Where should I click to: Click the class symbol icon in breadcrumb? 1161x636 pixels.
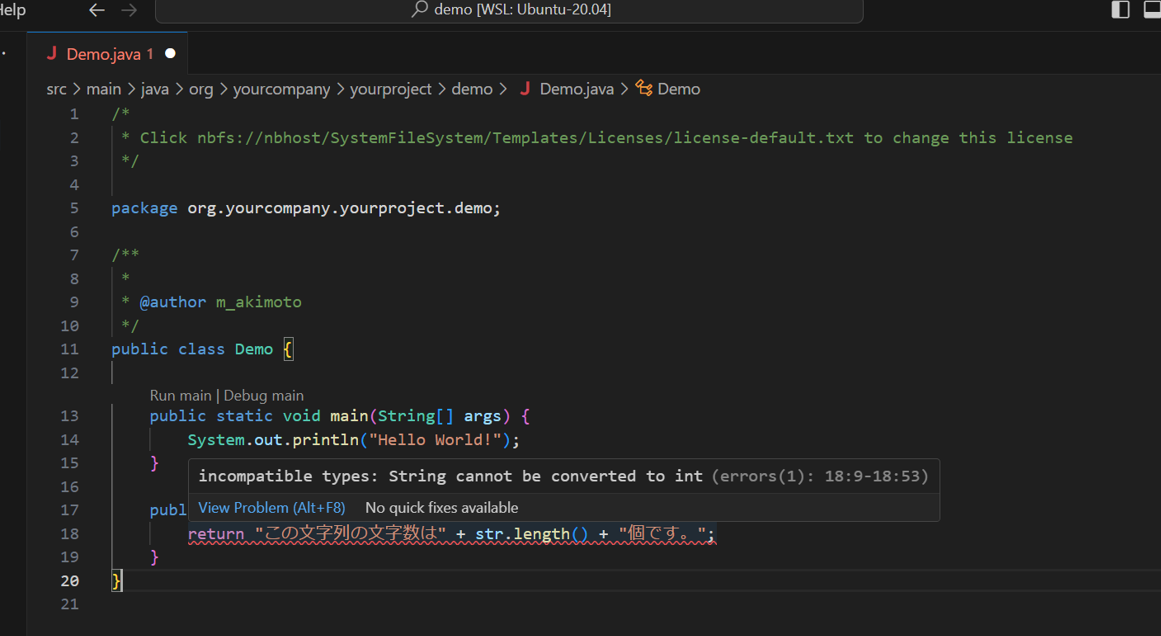pyautogui.click(x=644, y=89)
